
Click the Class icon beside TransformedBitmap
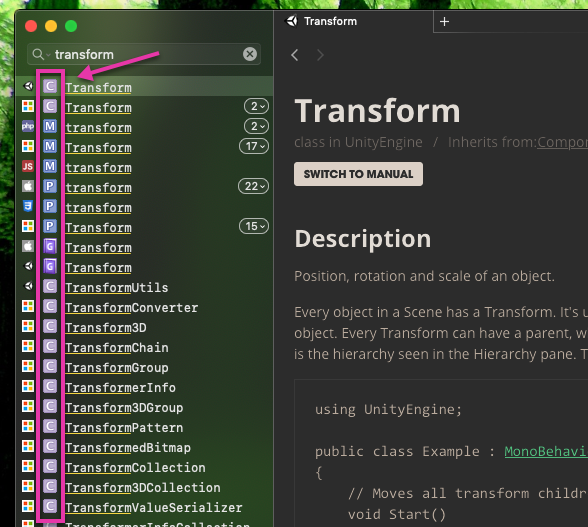click(x=50, y=446)
